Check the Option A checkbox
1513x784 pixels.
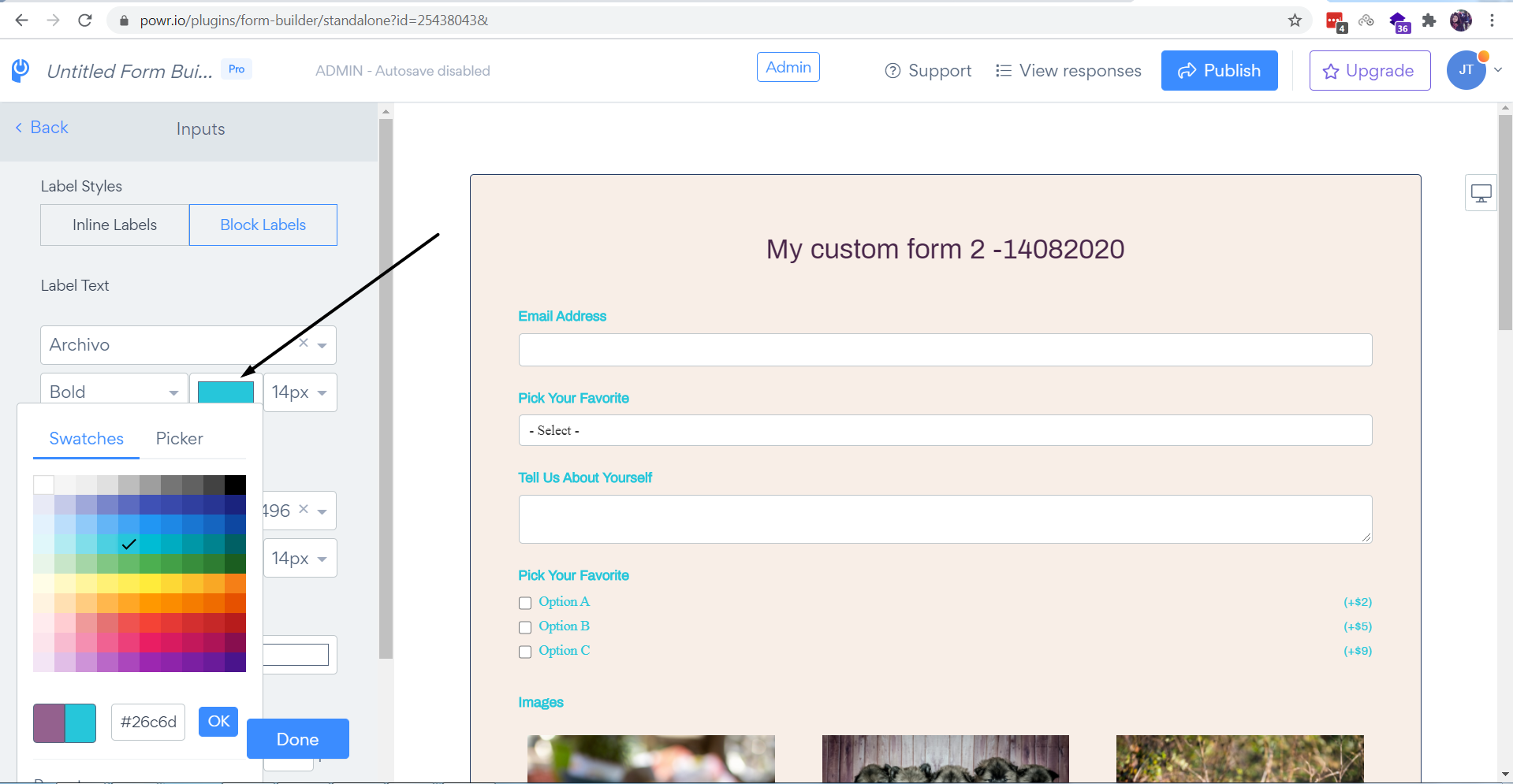click(525, 603)
